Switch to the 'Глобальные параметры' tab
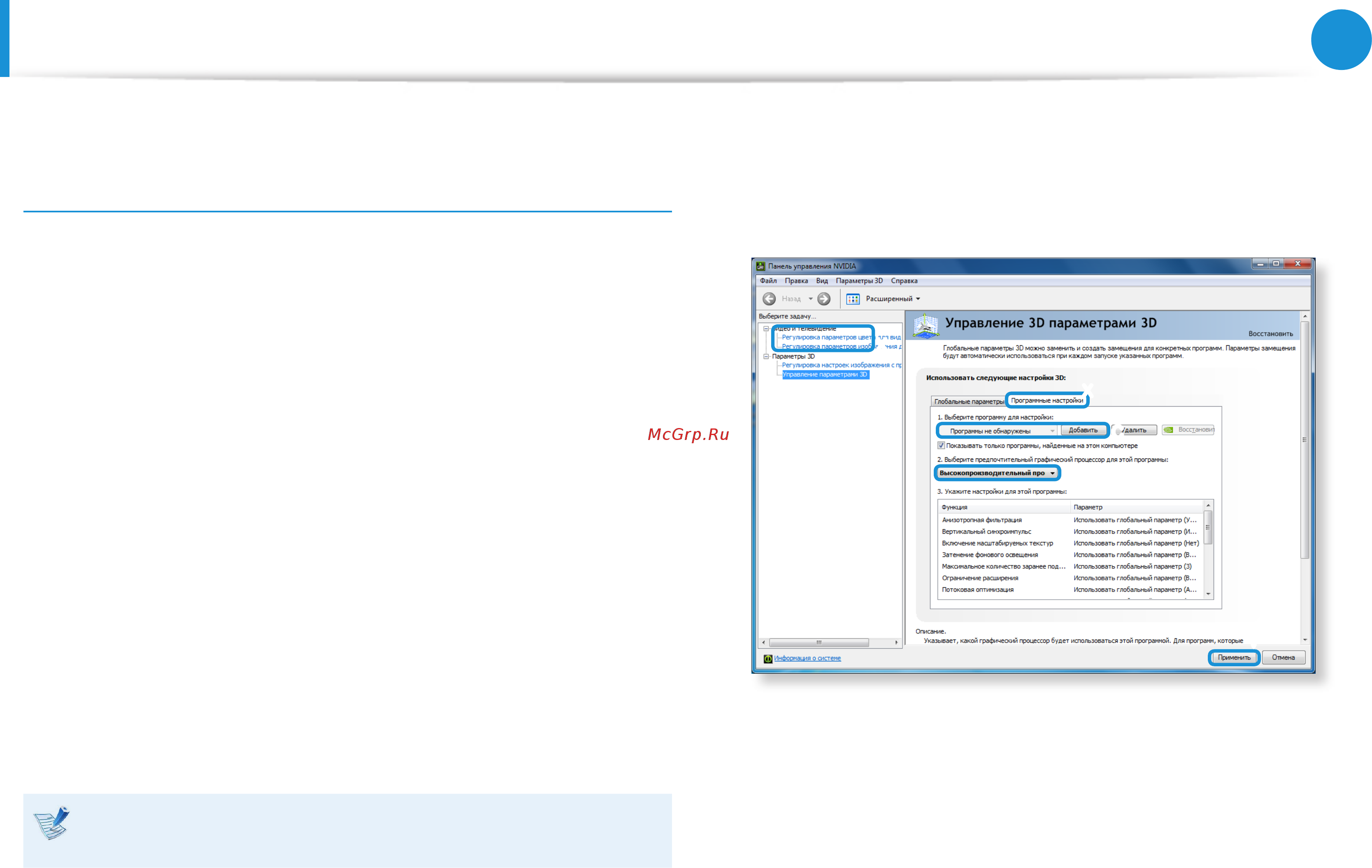Image resolution: width=1372 pixels, height=868 pixels. [x=969, y=401]
